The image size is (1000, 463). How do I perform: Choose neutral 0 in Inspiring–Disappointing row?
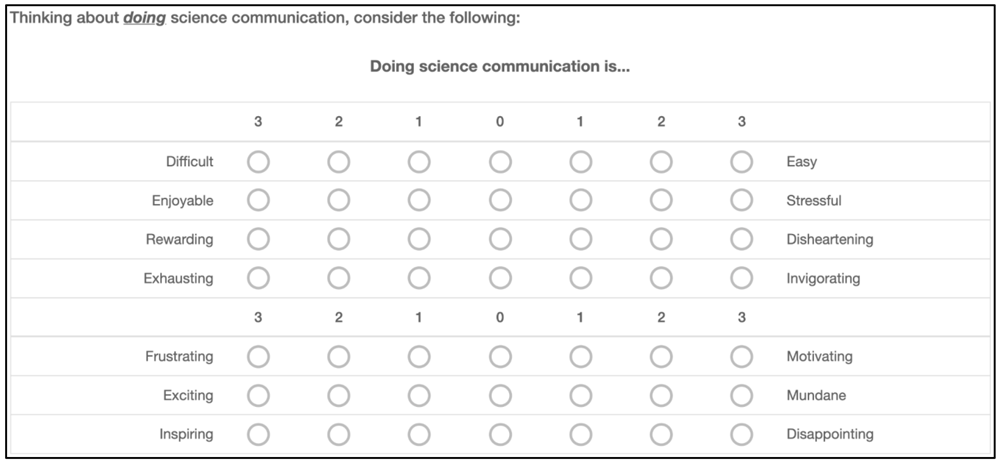pos(500,434)
